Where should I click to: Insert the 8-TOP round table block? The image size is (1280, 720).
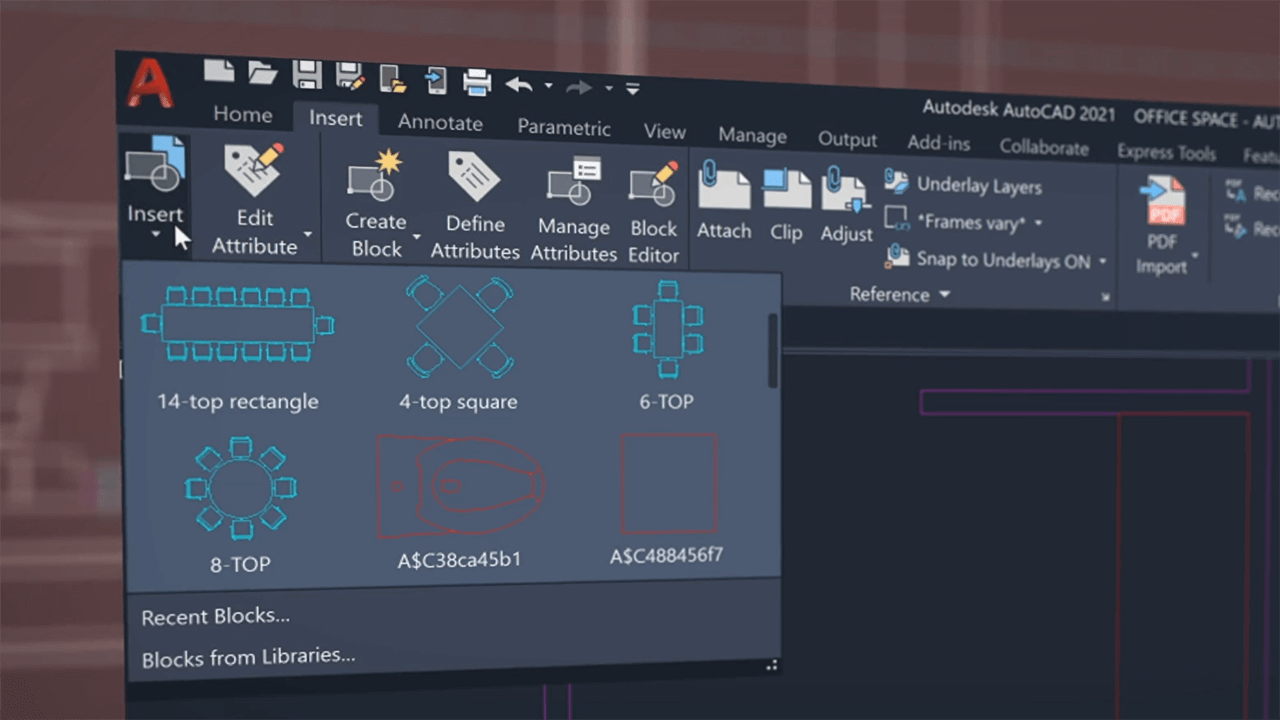click(x=240, y=487)
